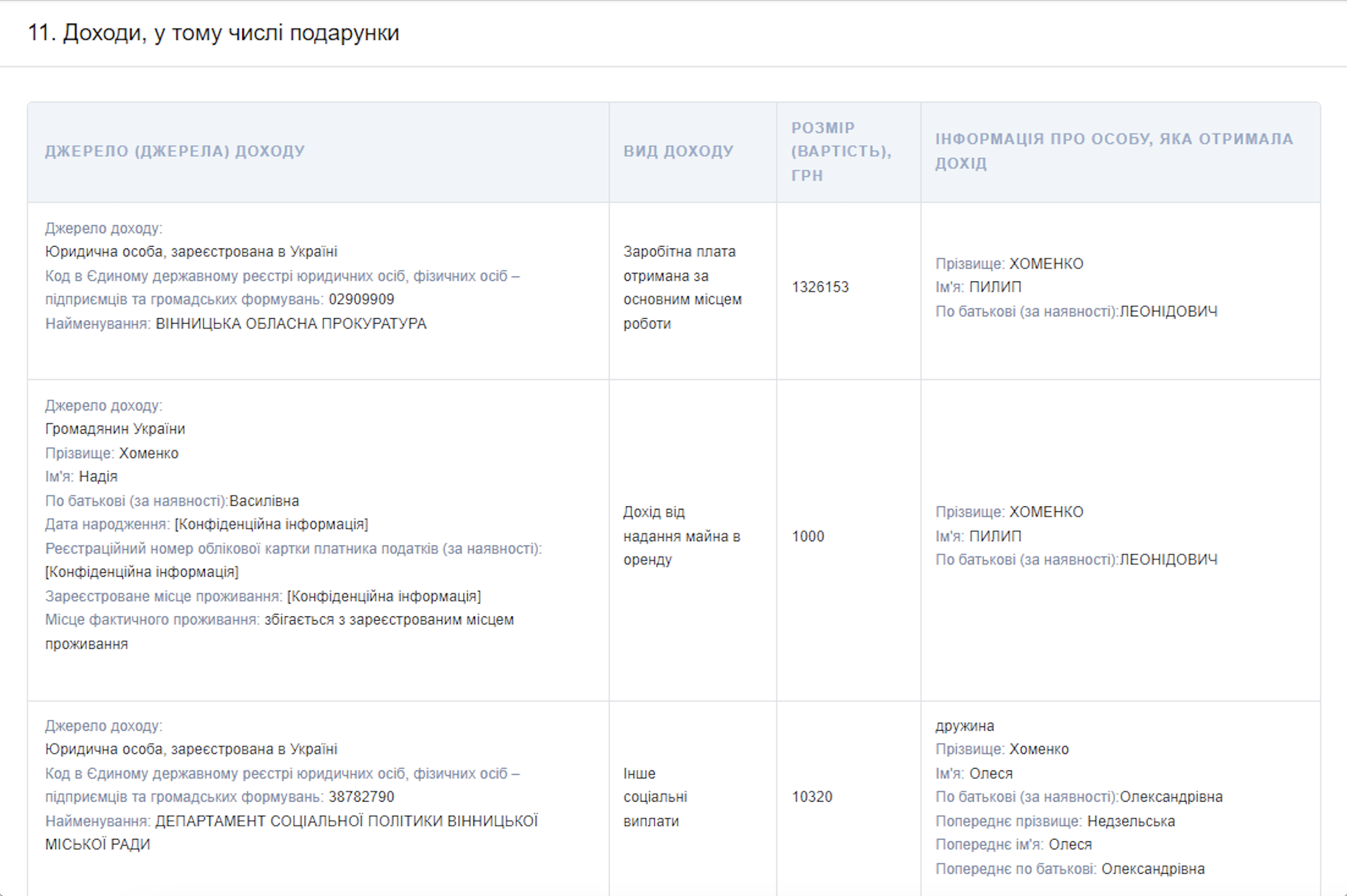Click 'Дата народження: [Конфіденційна інформація]' line
Screen dimensions: 1347x896
pyautogui.click(x=206, y=524)
